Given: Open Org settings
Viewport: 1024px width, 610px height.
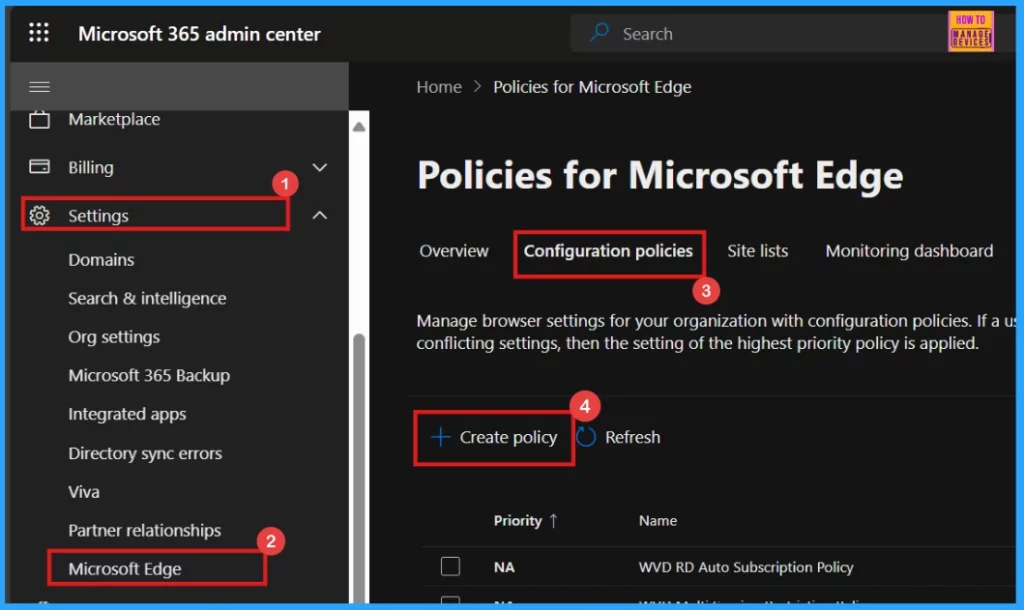Looking at the screenshot, I should pos(114,337).
